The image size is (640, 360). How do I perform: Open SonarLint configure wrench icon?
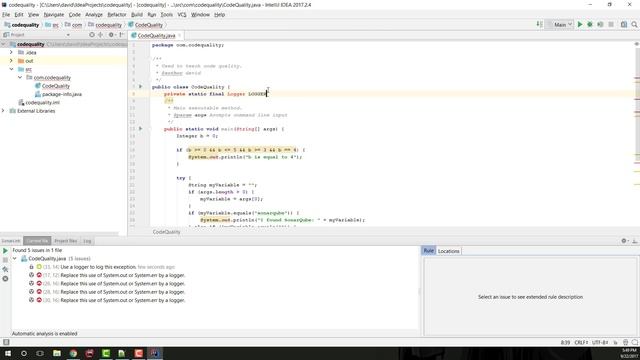[x=5, y=269]
